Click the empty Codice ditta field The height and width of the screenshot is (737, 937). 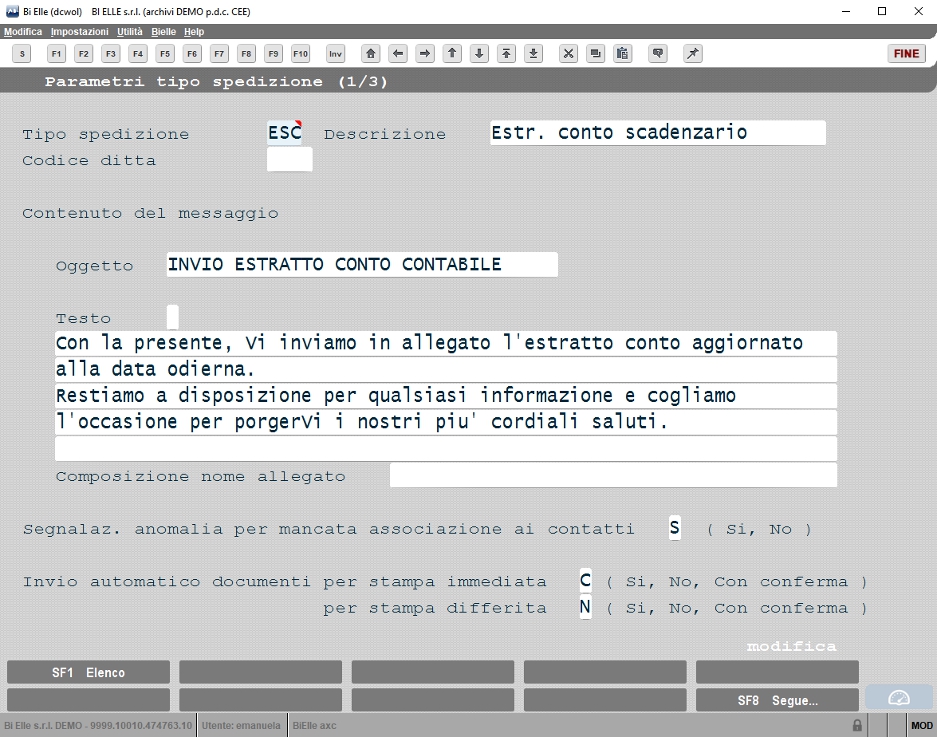click(x=290, y=159)
